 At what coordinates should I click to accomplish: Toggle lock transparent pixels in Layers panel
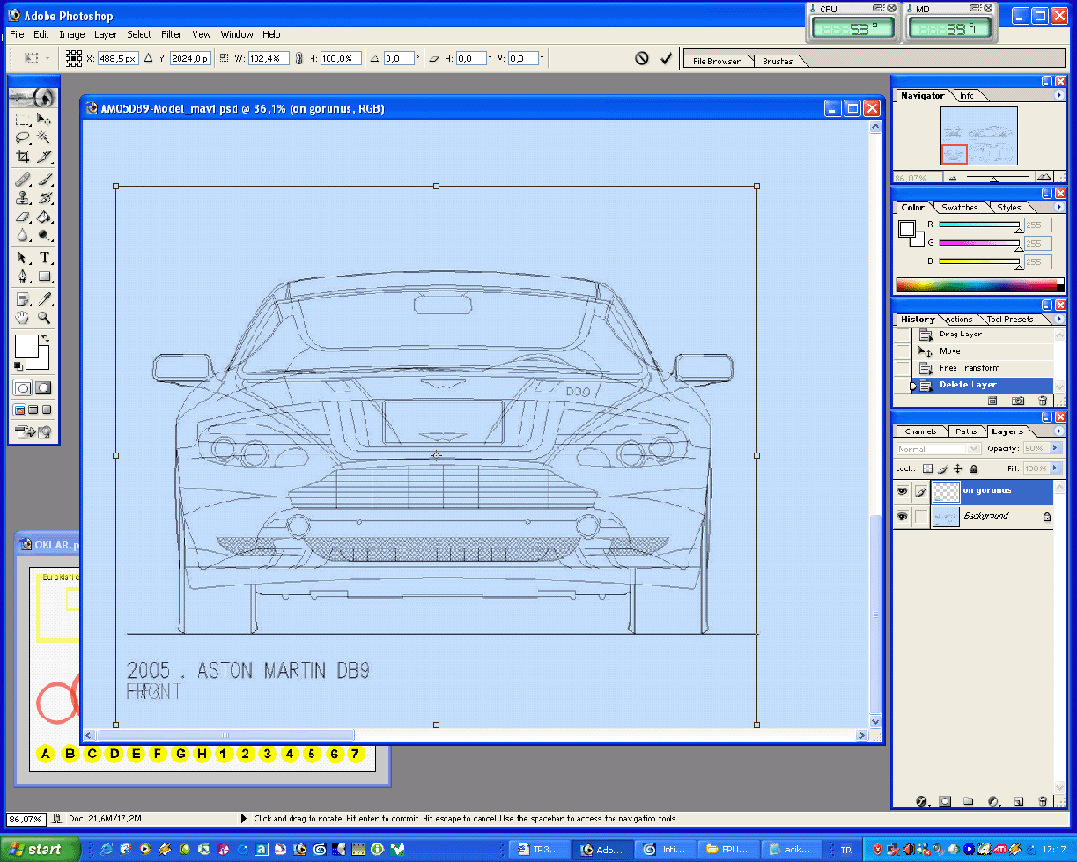pyautogui.click(x=927, y=468)
